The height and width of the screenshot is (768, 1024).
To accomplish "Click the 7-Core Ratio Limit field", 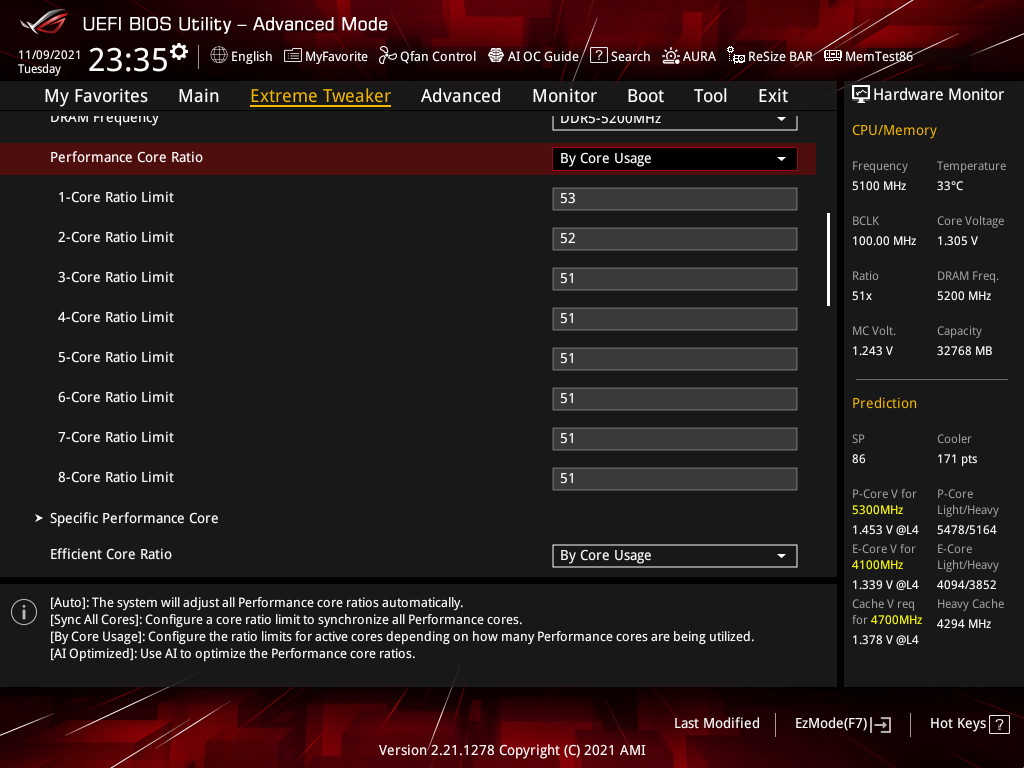I will (675, 438).
